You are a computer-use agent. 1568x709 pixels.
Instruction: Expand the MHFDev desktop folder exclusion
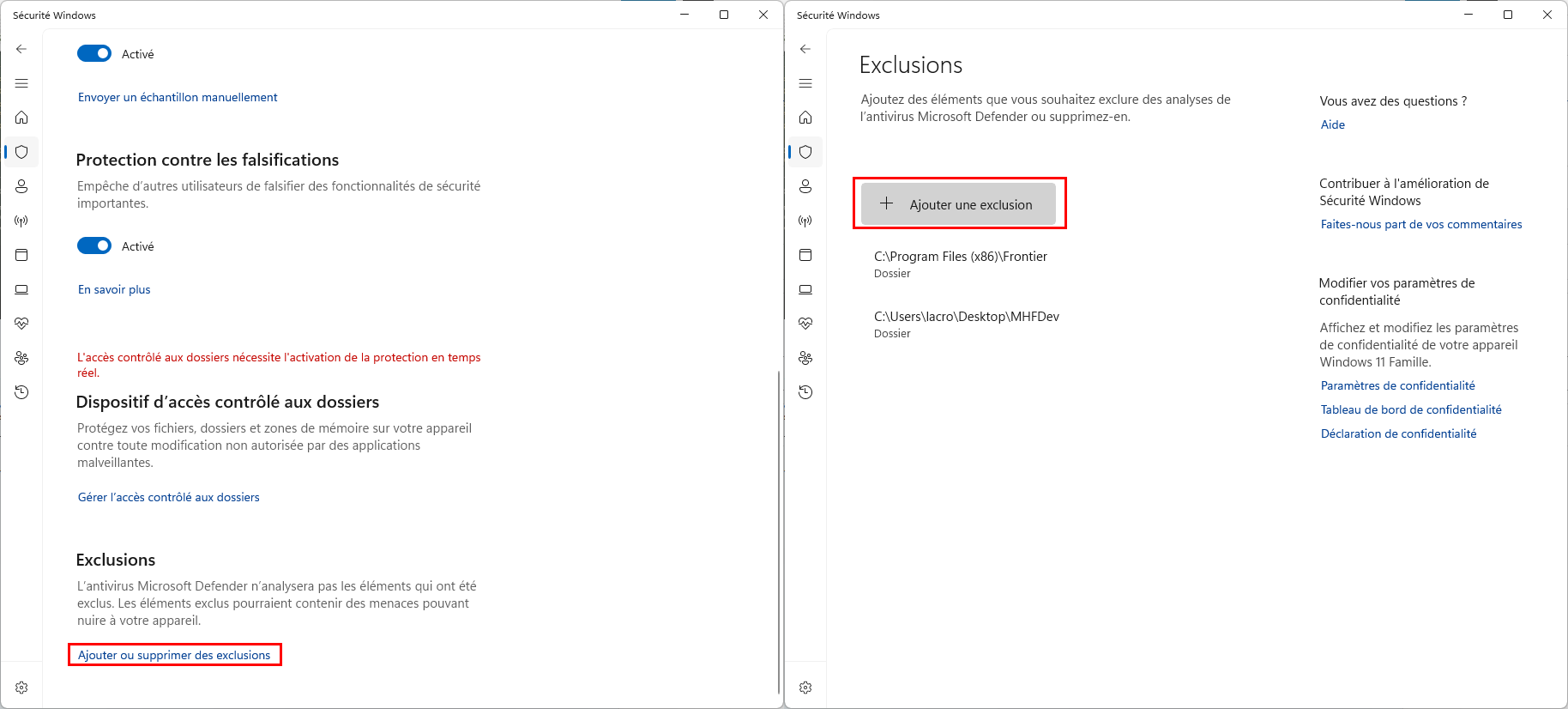pos(966,324)
